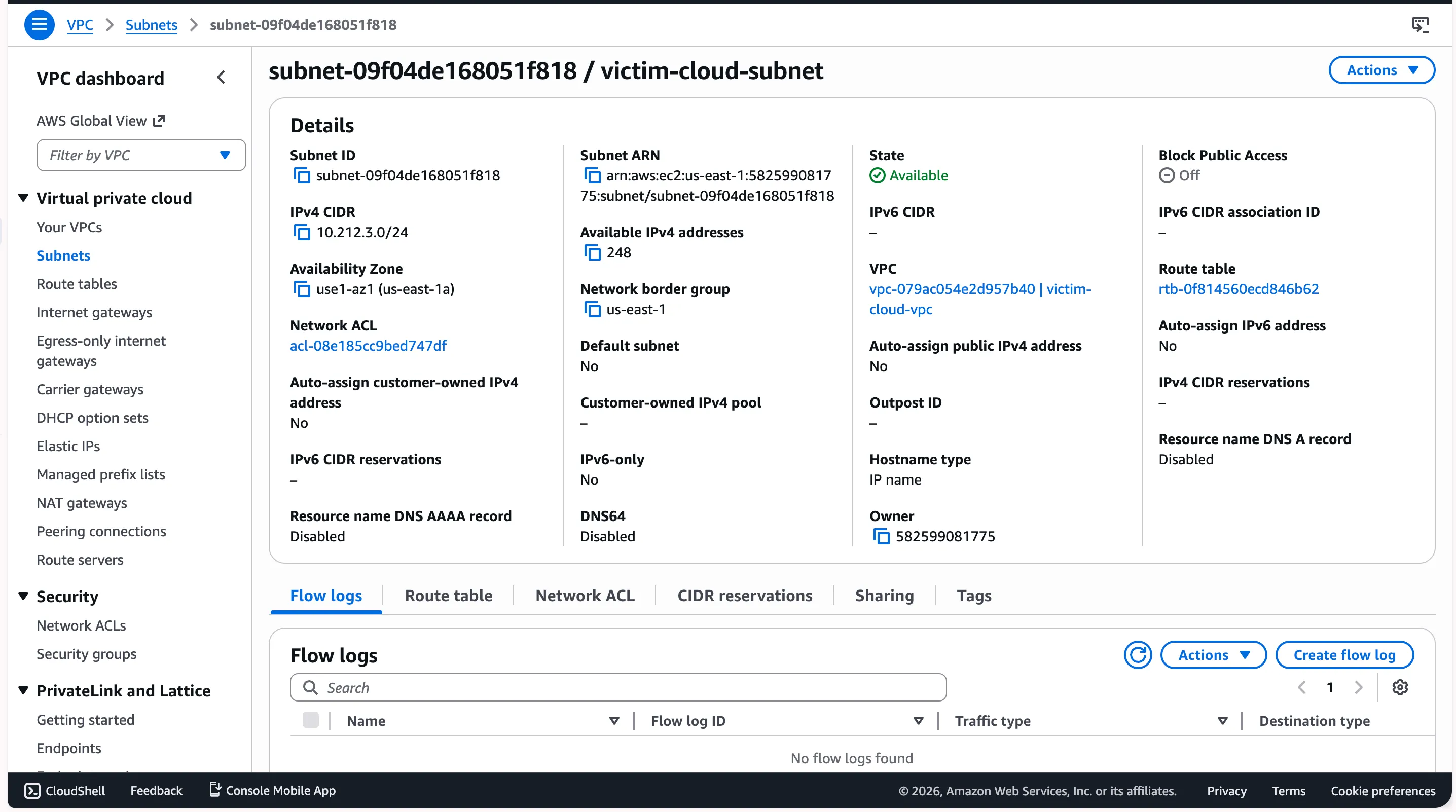Refresh the Flow logs list
The width and height of the screenshot is (1456, 812).
(x=1137, y=655)
